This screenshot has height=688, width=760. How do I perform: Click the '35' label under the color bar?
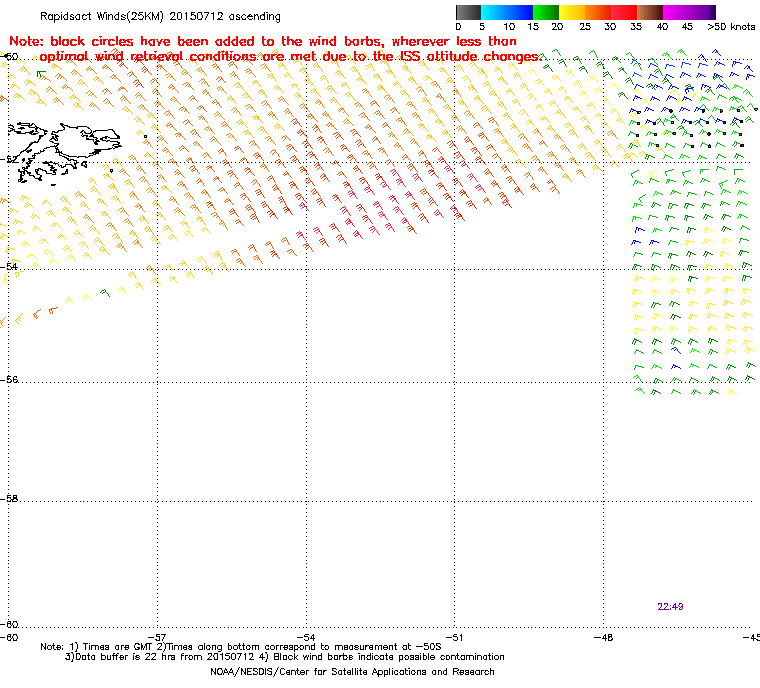pos(636,27)
